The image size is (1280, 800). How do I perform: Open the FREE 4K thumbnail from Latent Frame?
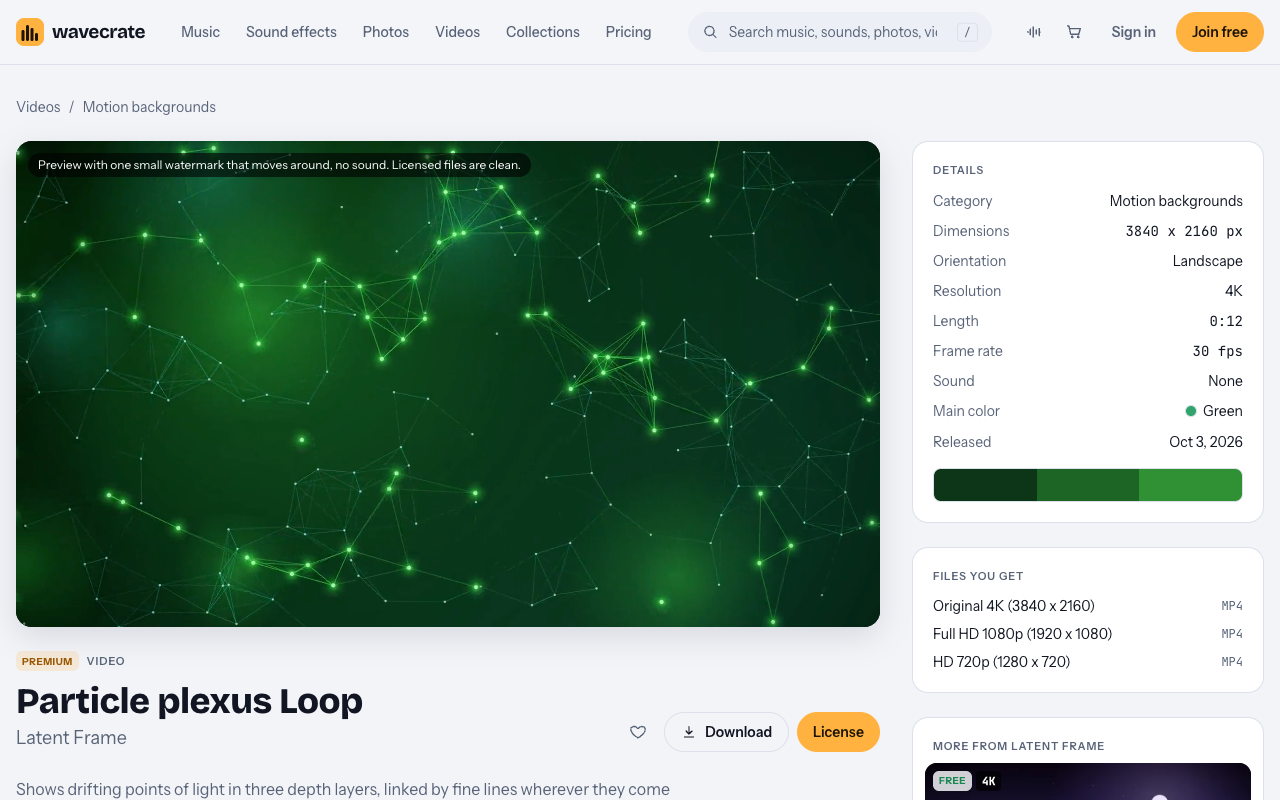point(1088,782)
